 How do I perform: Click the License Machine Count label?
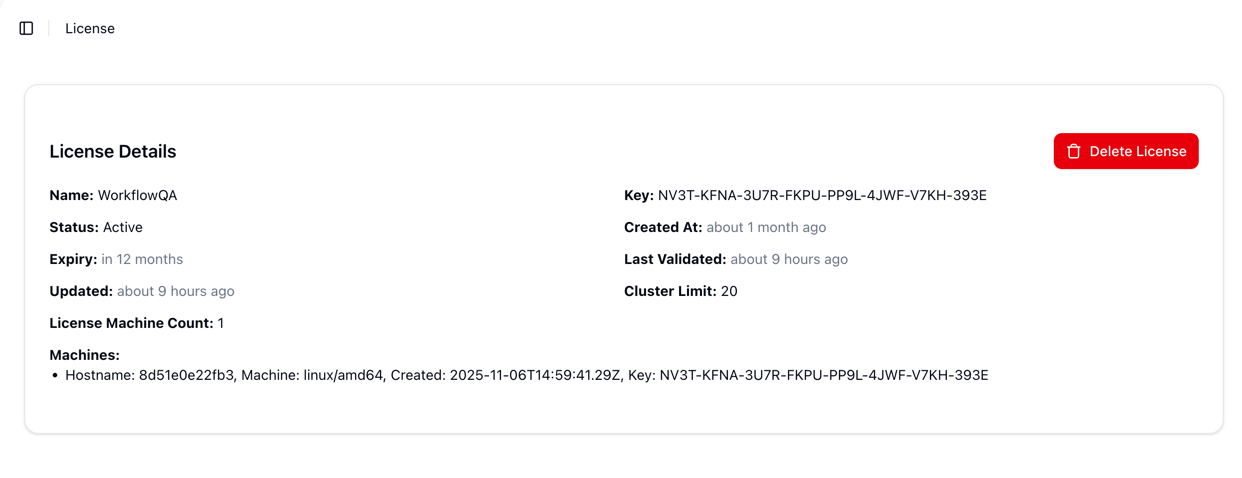[x=131, y=323]
